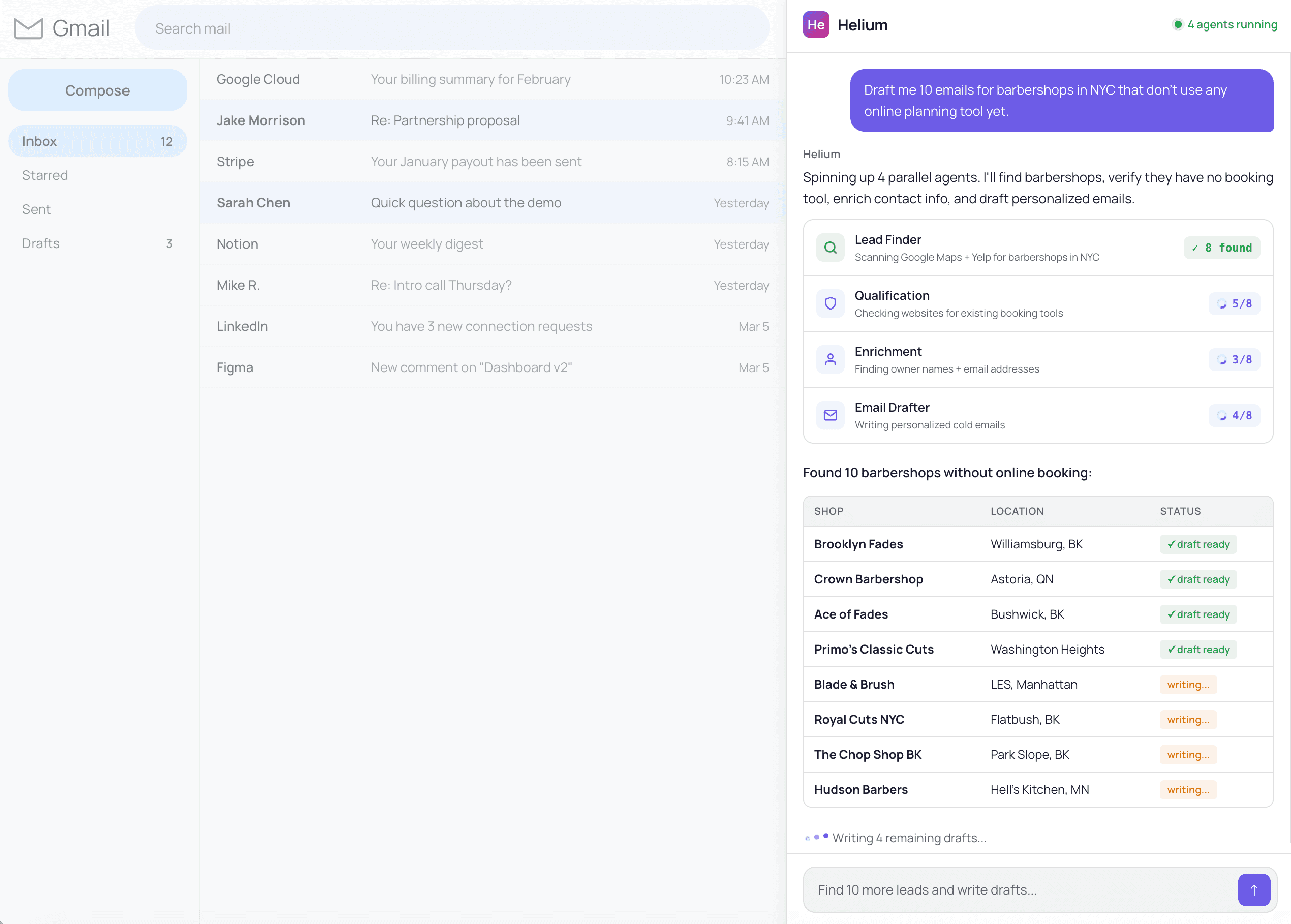Open the Inbox folder
The image size is (1291, 924).
click(x=97, y=141)
